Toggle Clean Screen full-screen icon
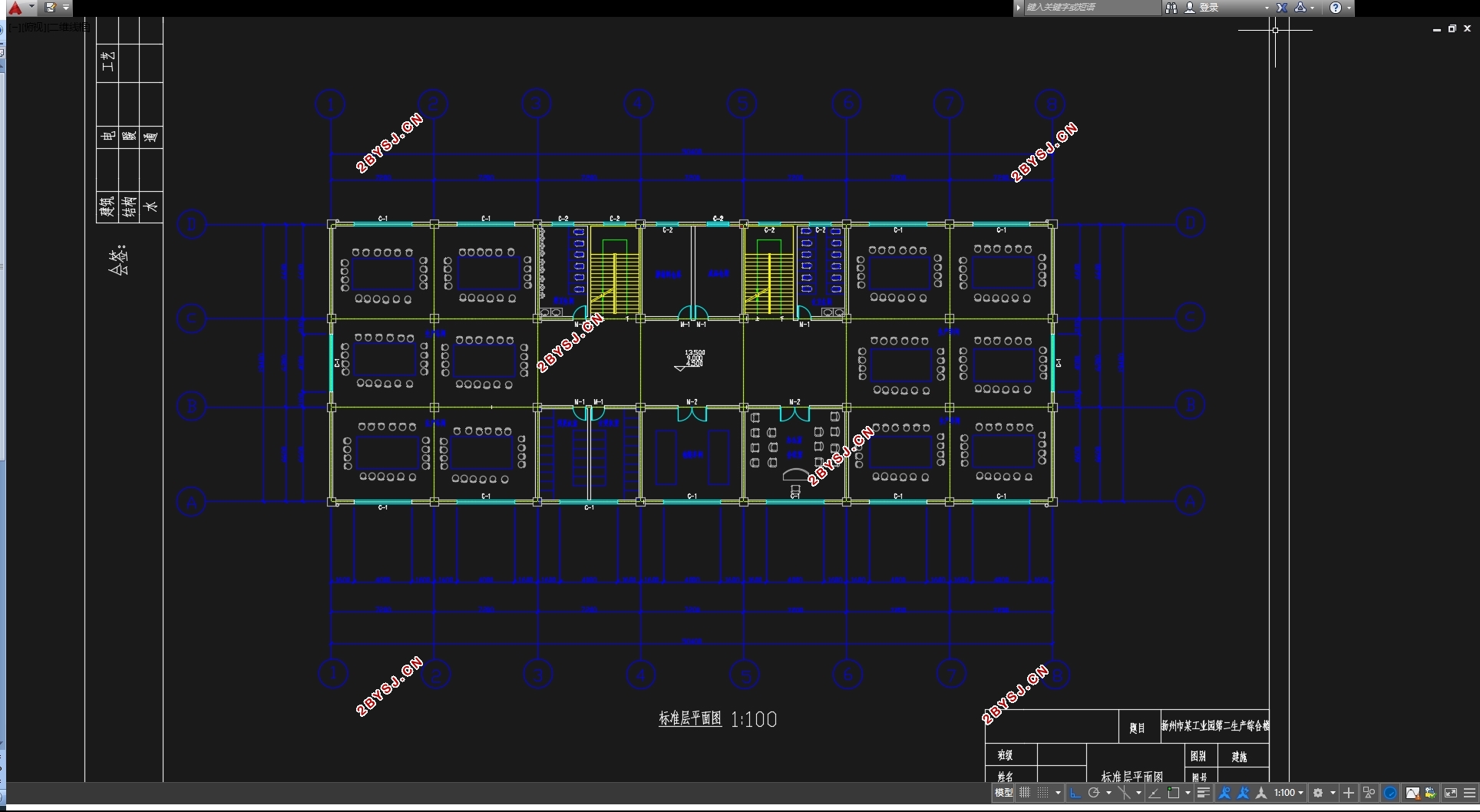The width and height of the screenshot is (1480, 812). click(1451, 793)
